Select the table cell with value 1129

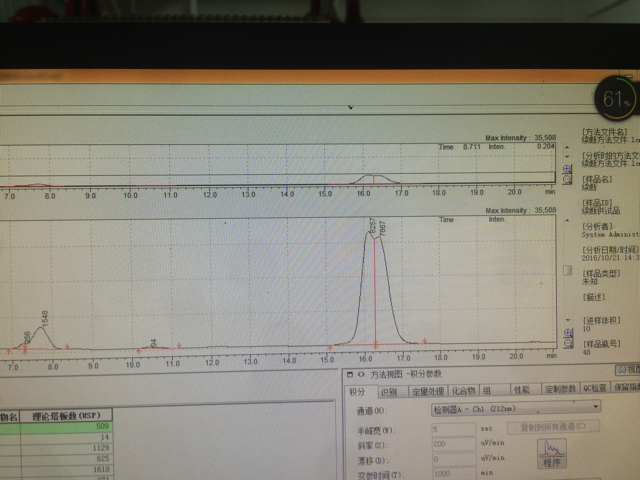pos(66,448)
